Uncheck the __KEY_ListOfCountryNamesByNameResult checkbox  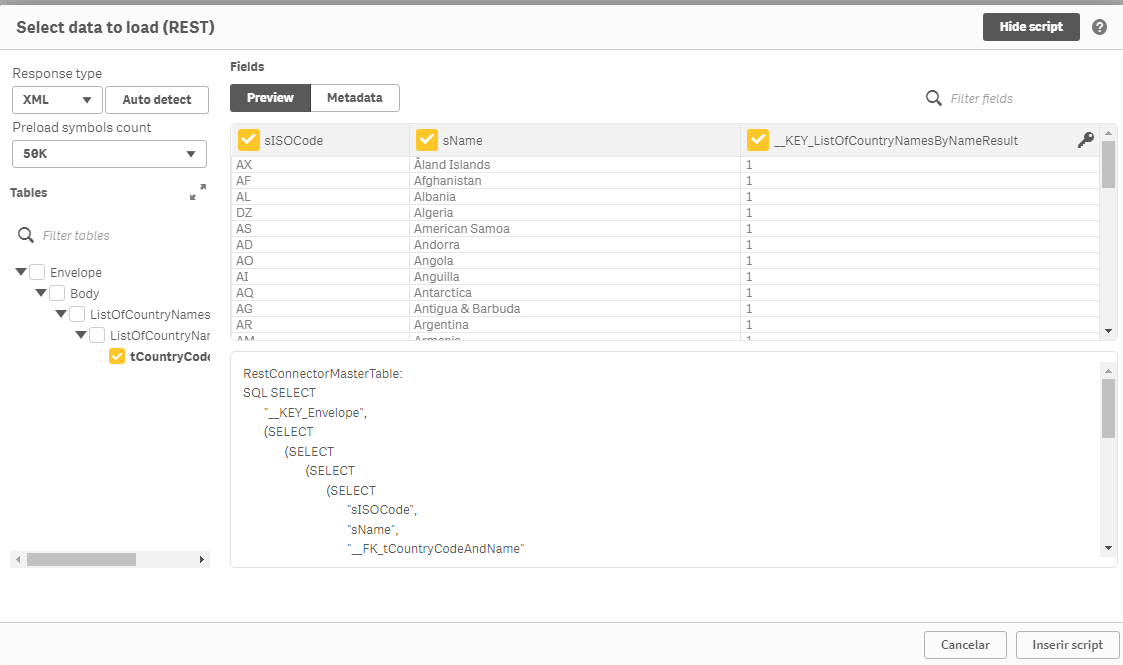pyautogui.click(x=758, y=140)
